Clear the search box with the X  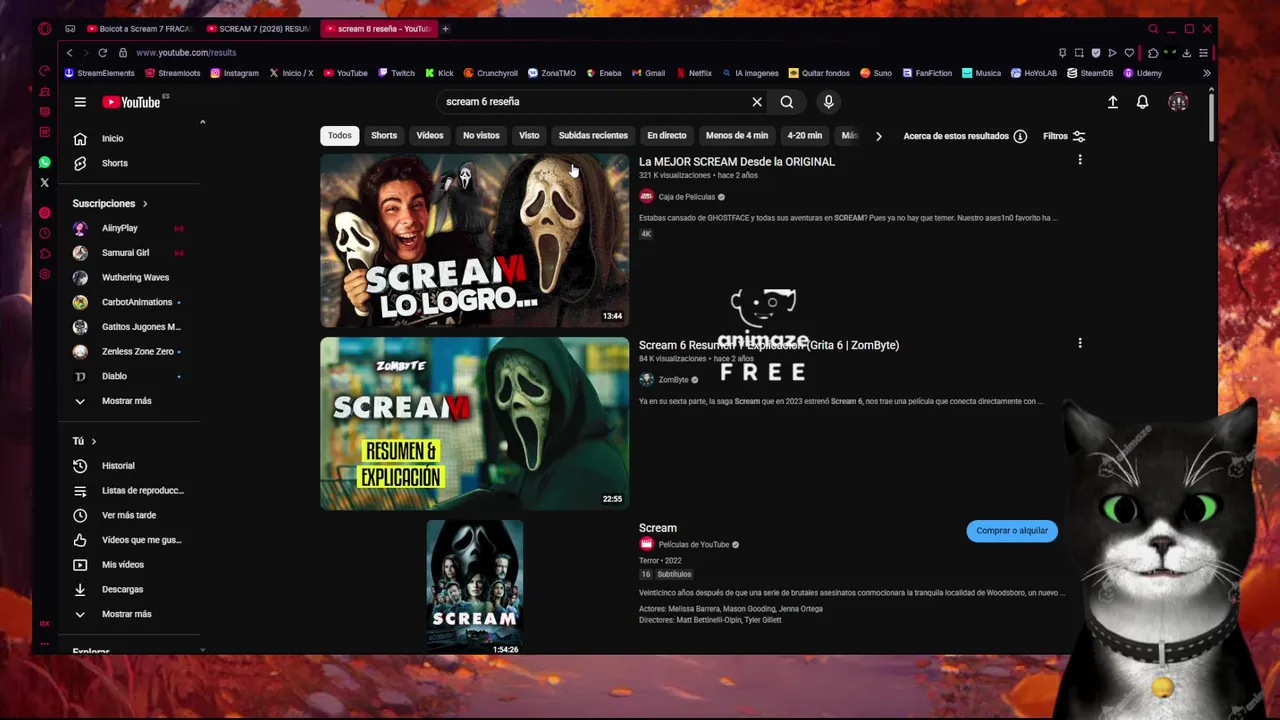pos(757,102)
